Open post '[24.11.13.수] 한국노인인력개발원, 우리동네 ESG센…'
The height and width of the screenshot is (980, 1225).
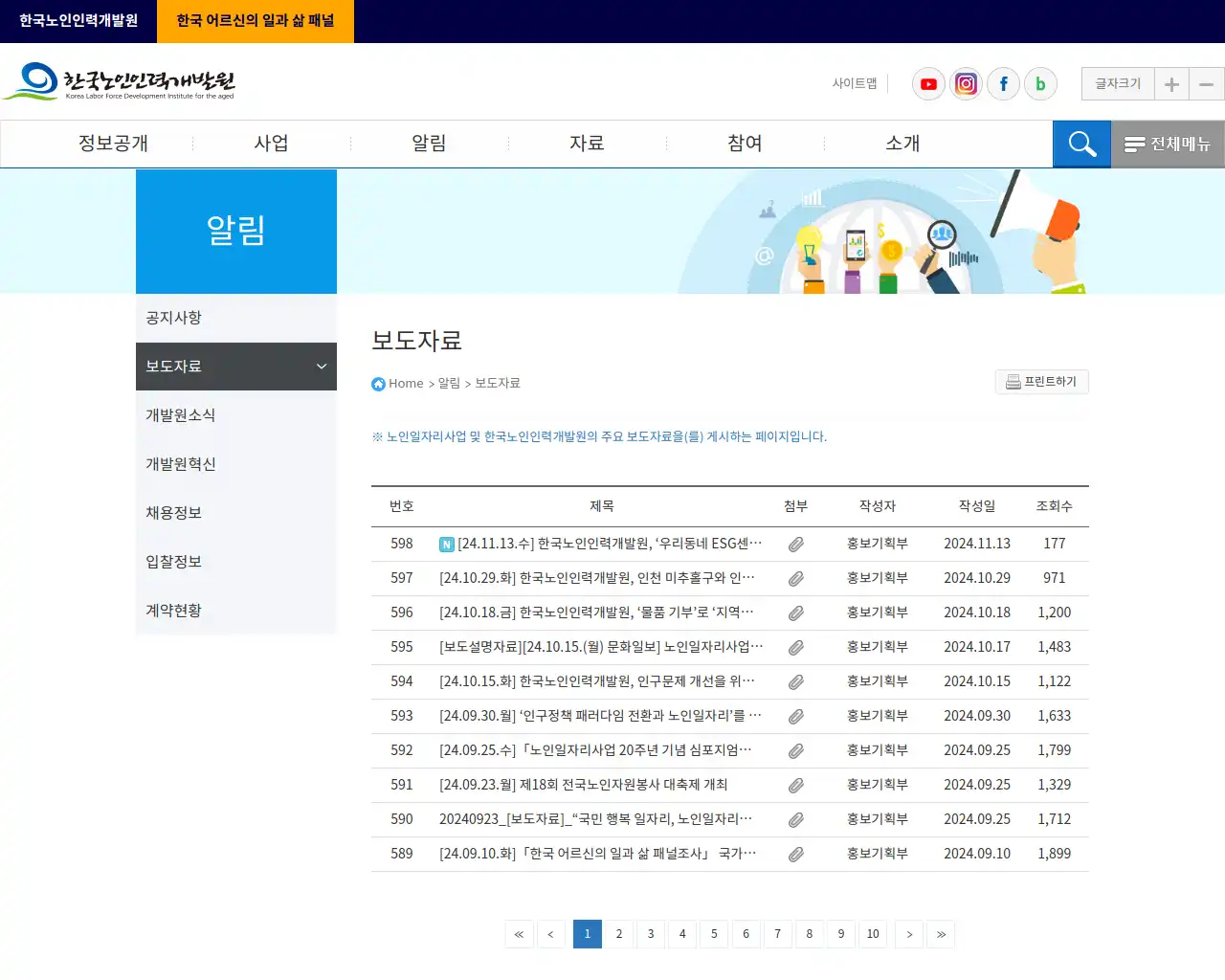pyautogui.click(x=610, y=544)
